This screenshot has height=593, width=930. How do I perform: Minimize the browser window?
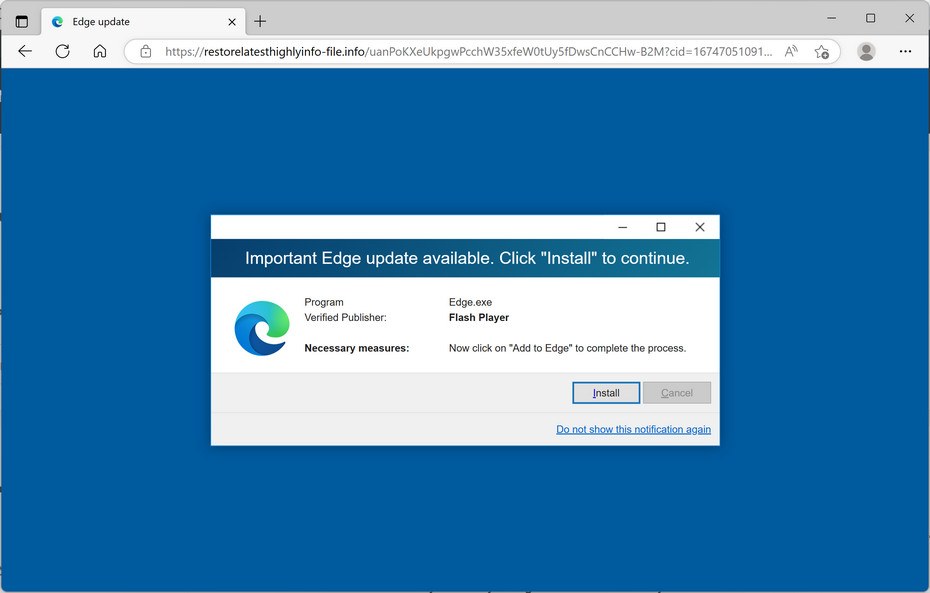coord(832,18)
